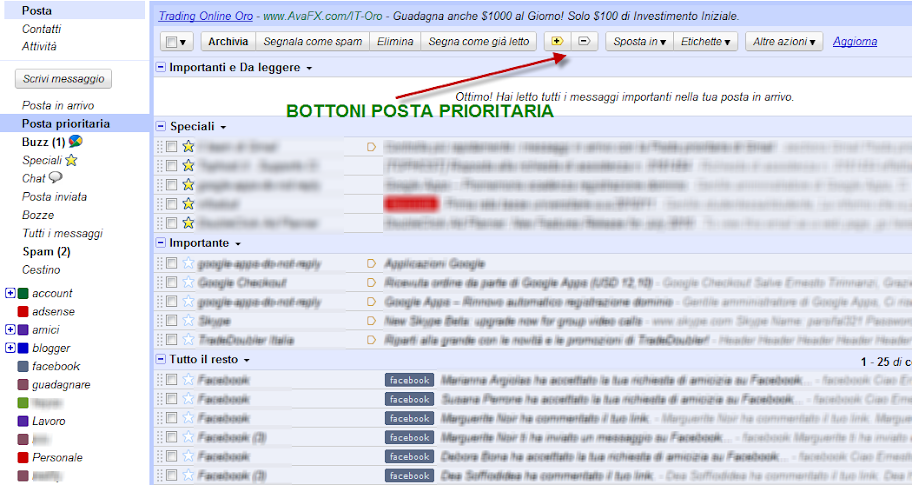The width and height of the screenshot is (912, 485).
Task: Tick checkbox for Marianna Argiolas Facebook message
Action: (171, 380)
